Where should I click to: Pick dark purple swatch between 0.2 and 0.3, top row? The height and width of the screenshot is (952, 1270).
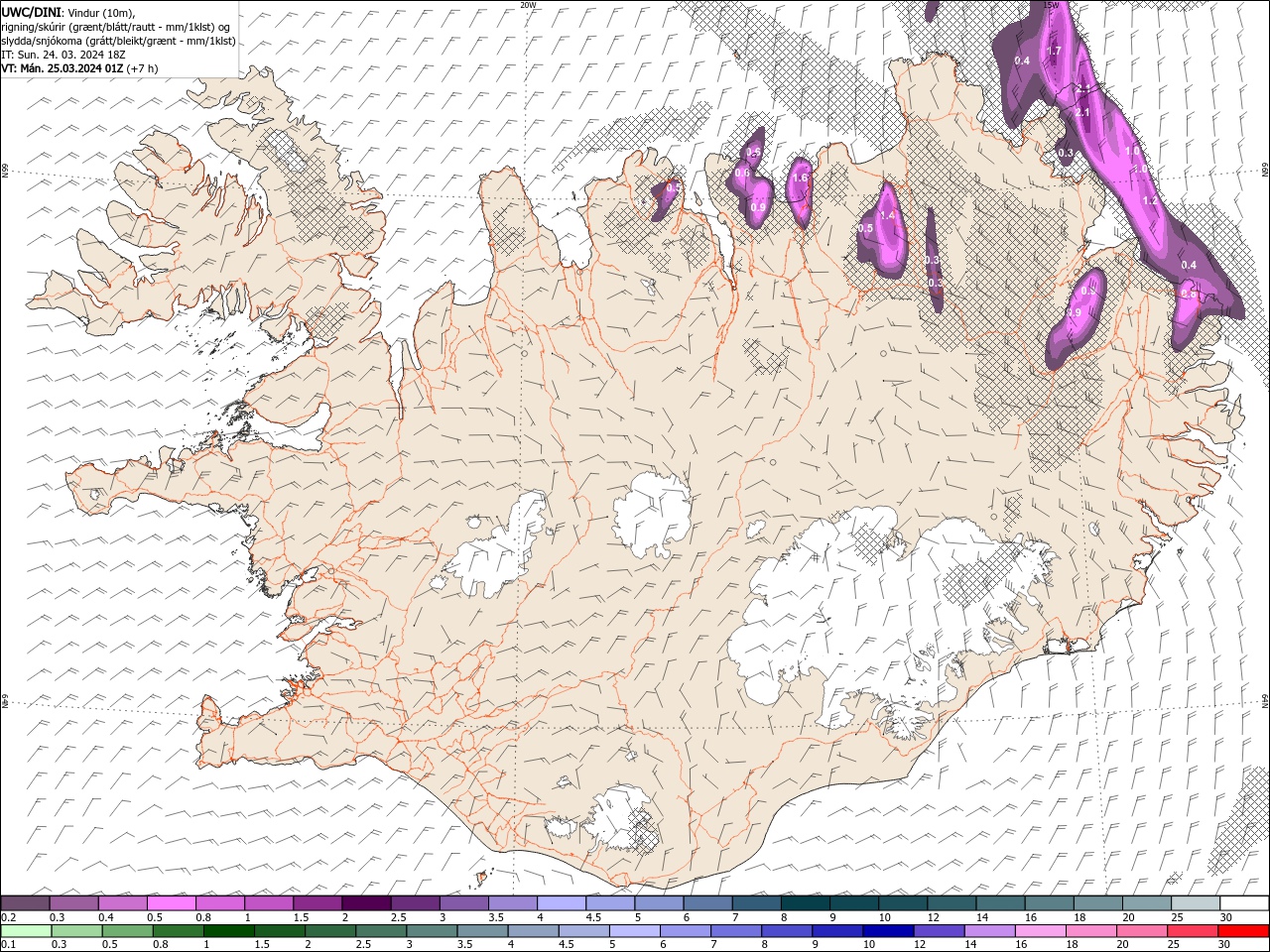26,903
